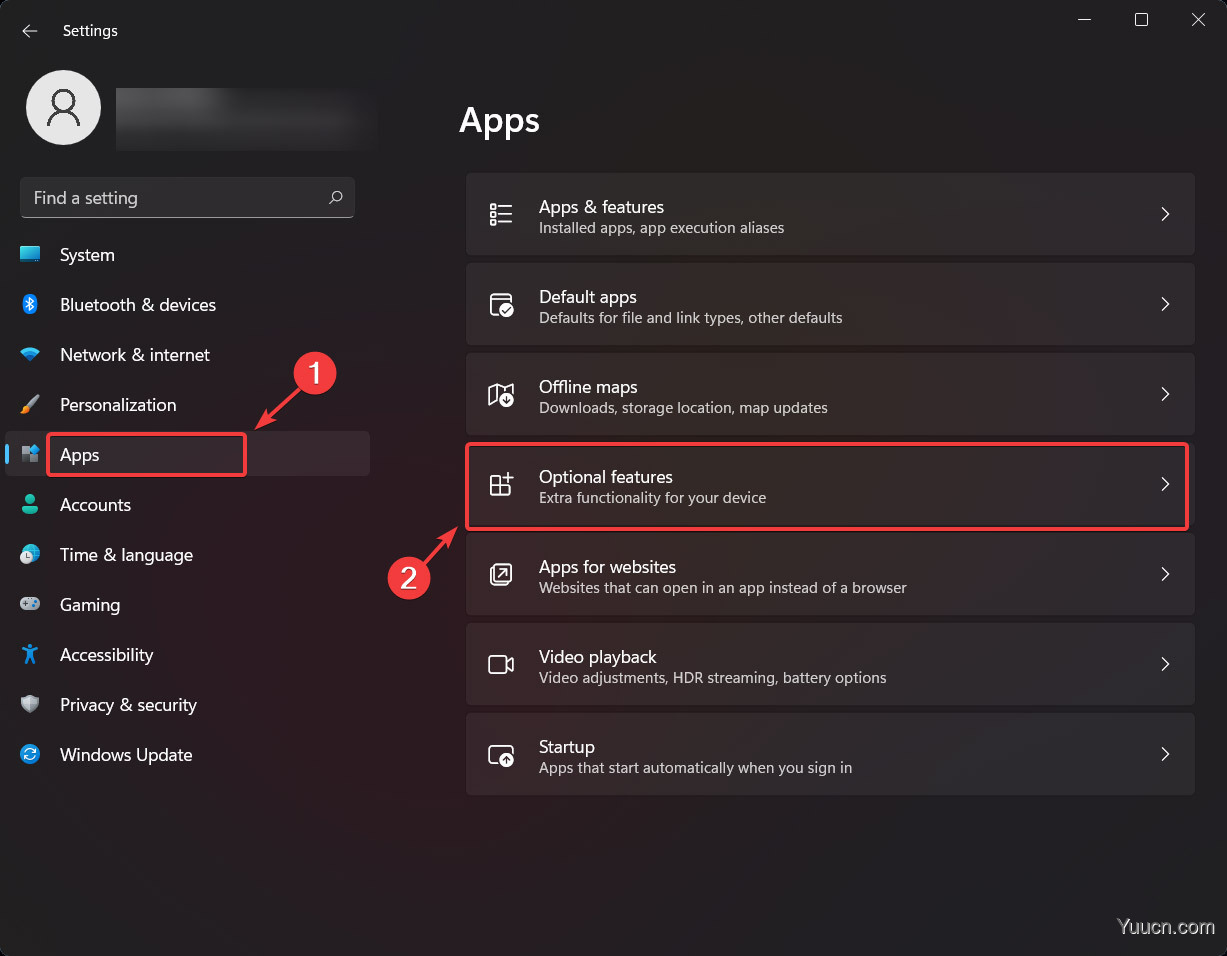1227x956 pixels.
Task: Click 'Downloads, storage location, map updates' text
Action: pyautogui.click(x=683, y=408)
